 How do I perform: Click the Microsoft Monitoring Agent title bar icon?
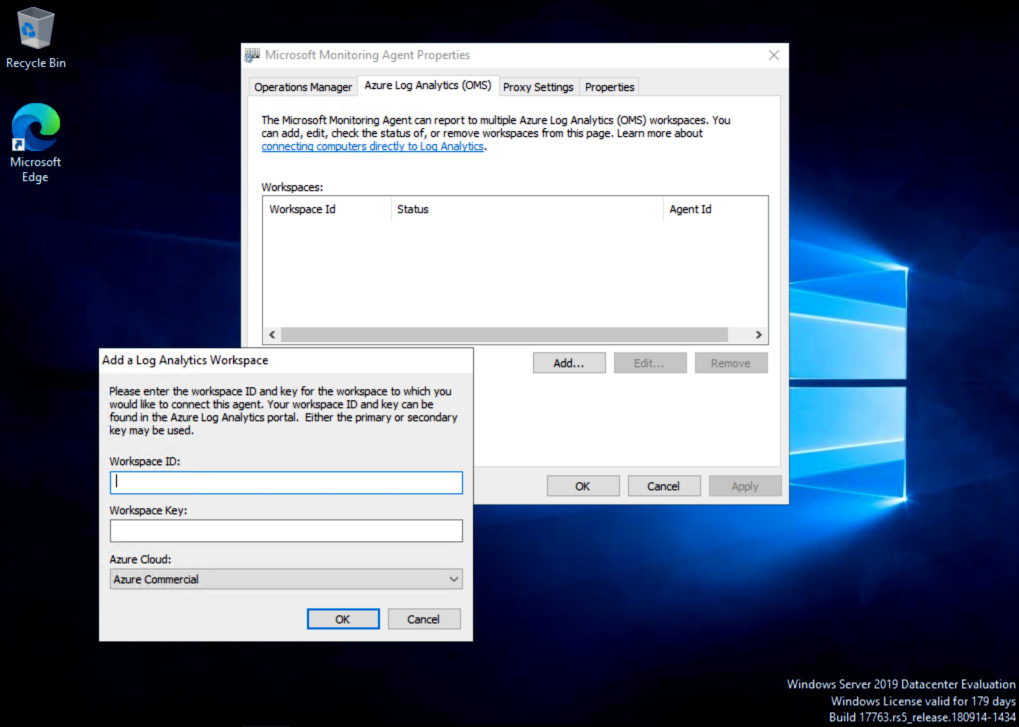pos(252,55)
